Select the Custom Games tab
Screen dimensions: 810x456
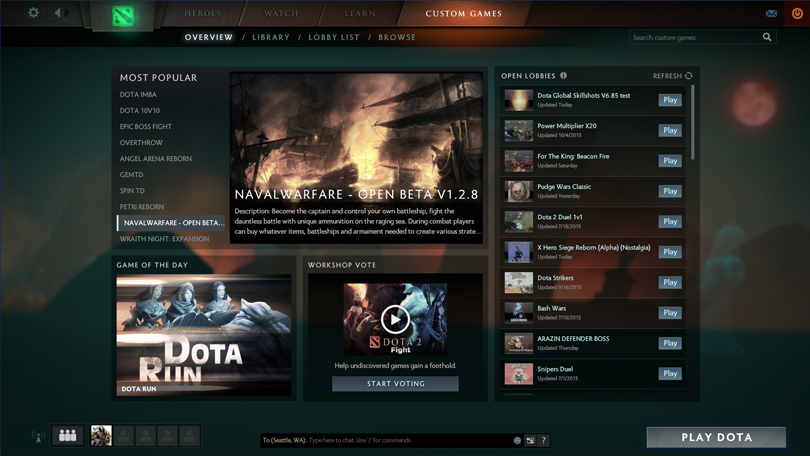pos(463,13)
